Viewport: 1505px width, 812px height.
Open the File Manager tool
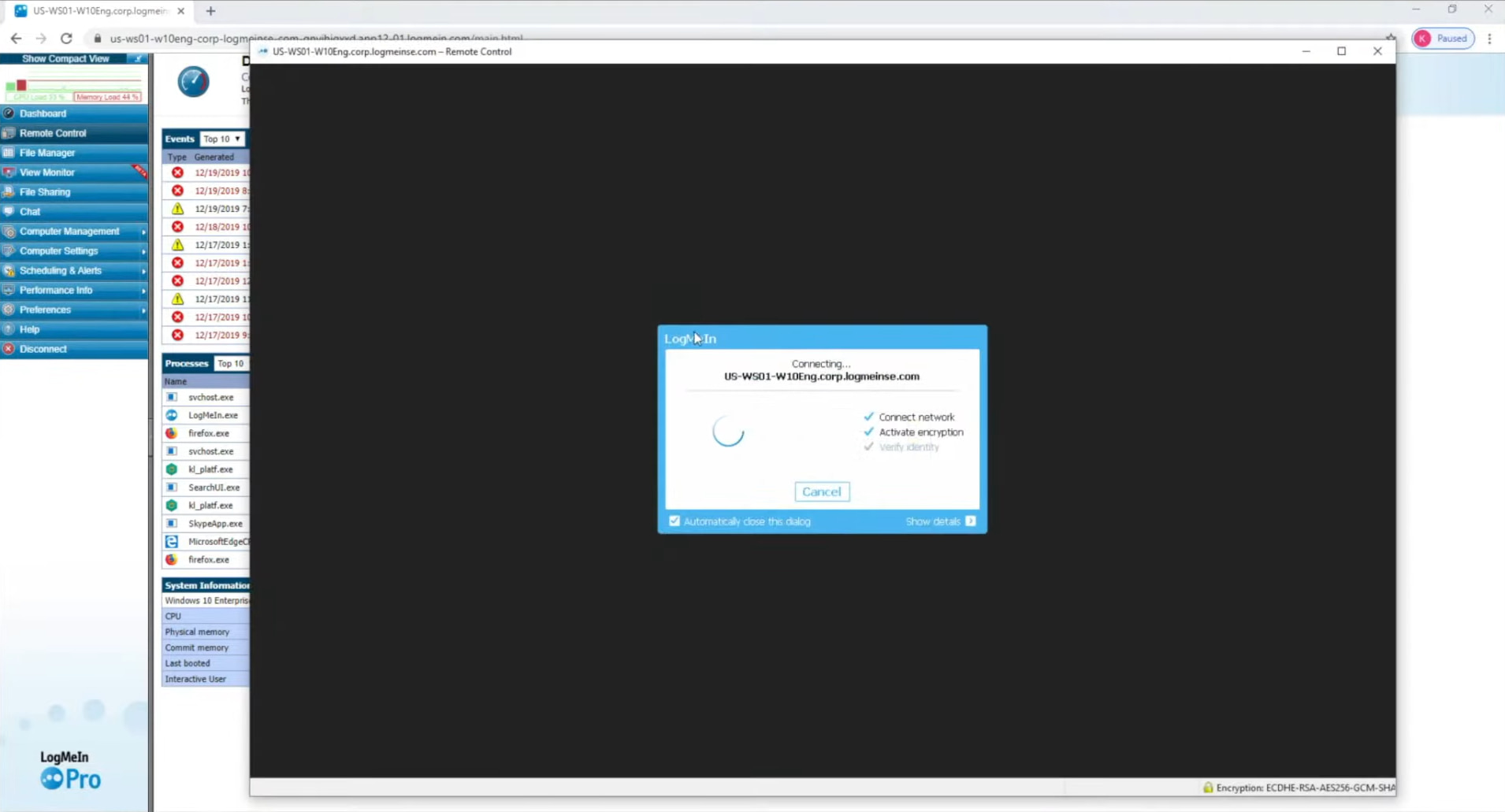(47, 152)
